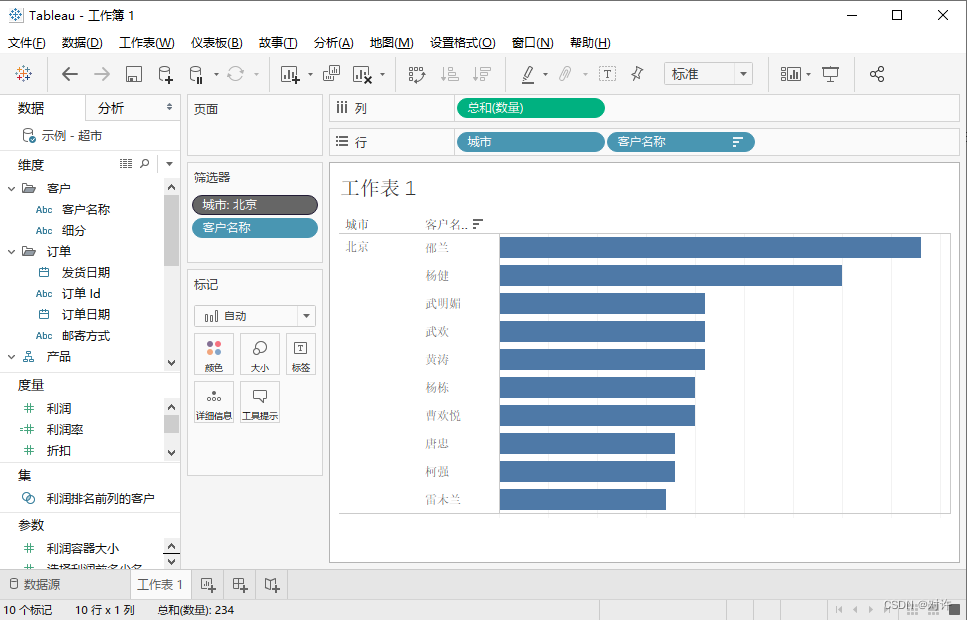Save workbook with the floppy disk icon
This screenshot has width=967, height=620.
point(134,75)
